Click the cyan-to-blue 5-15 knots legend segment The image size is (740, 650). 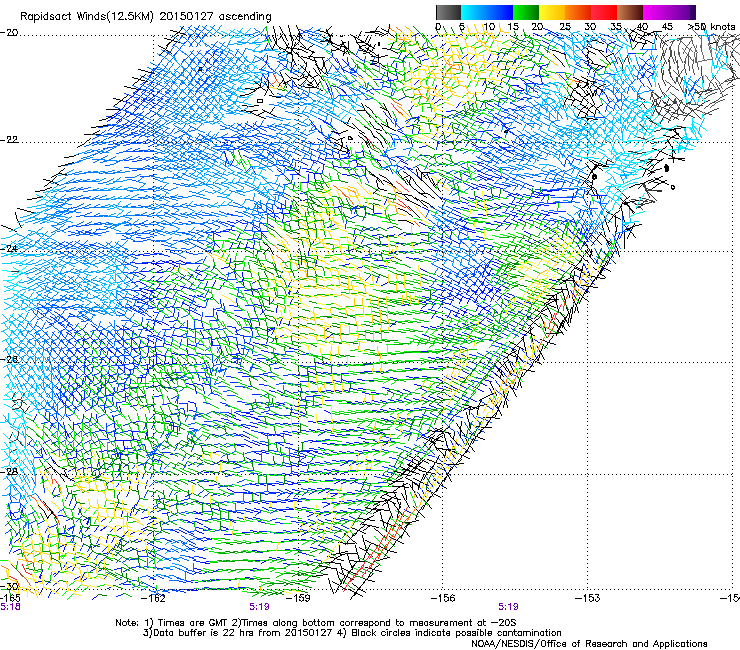(487, 12)
